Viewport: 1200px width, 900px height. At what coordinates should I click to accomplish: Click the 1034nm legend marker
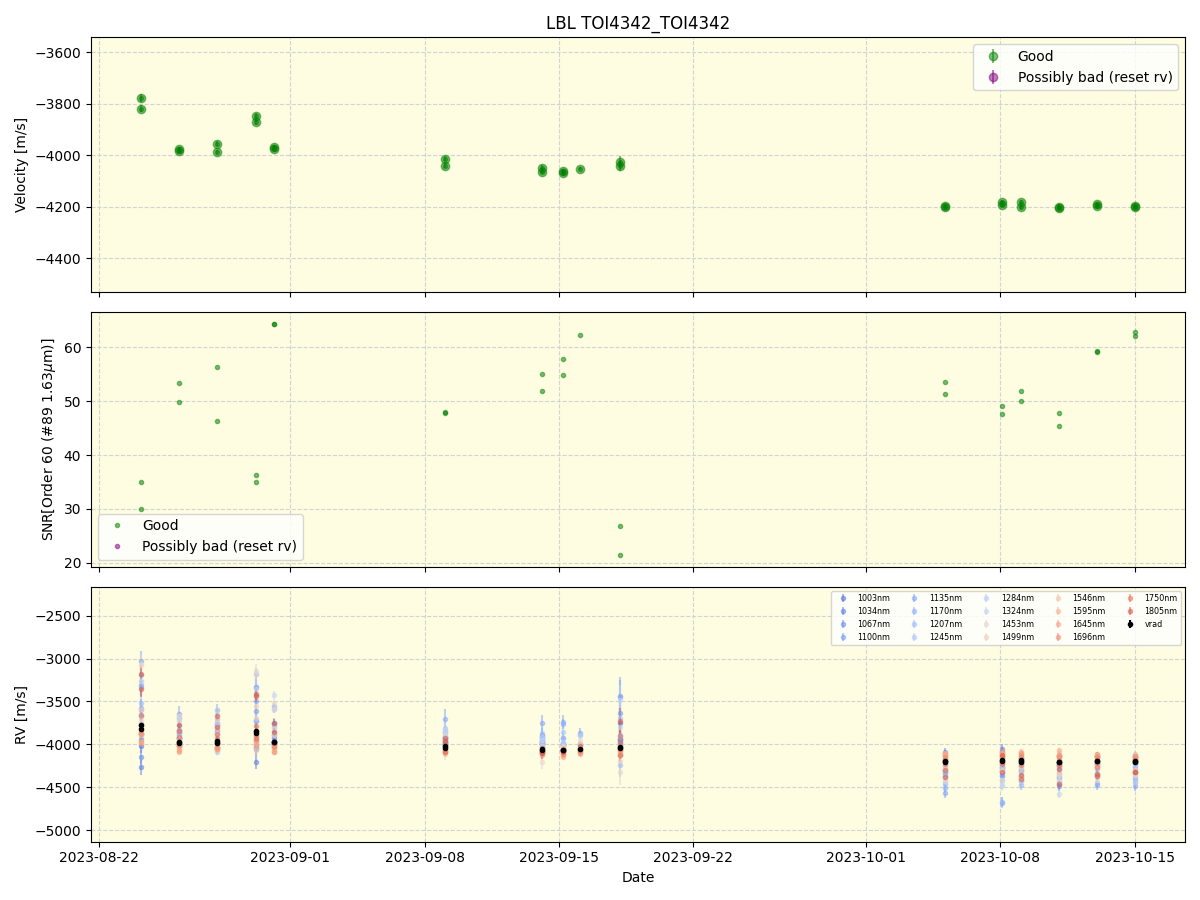[x=843, y=611]
